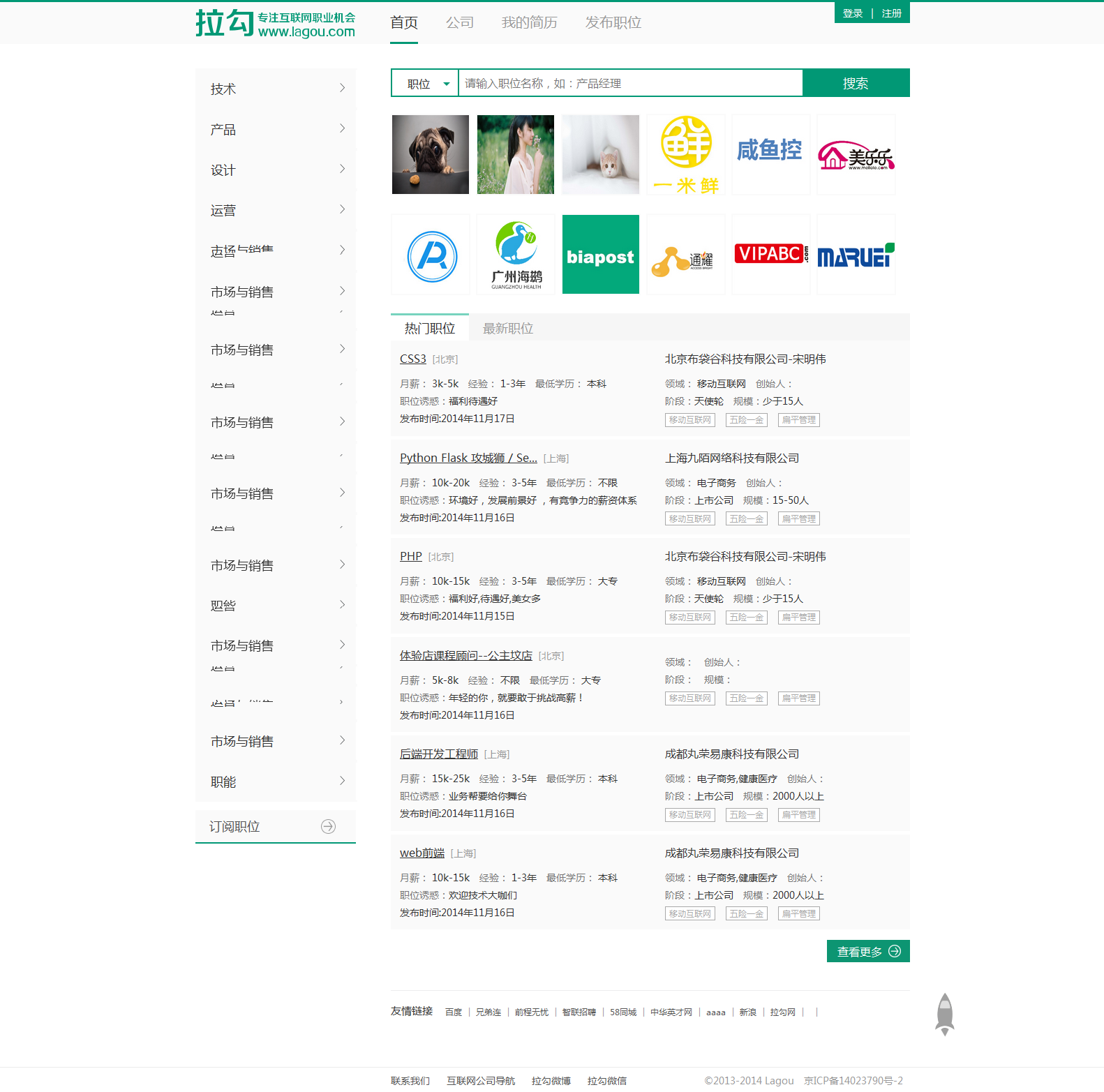Open the 咸鱼控 company logo
1104x1092 pixels.
[771, 154]
